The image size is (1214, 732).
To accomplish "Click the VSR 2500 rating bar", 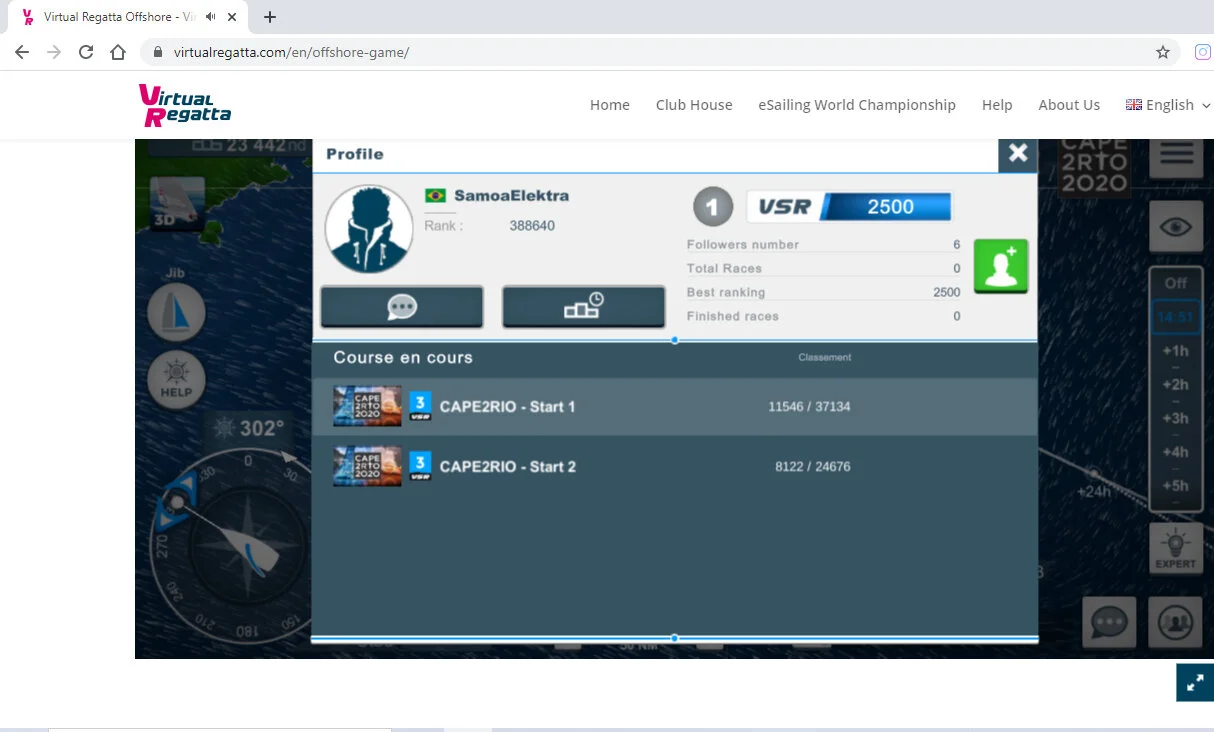I will pyautogui.click(x=849, y=207).
